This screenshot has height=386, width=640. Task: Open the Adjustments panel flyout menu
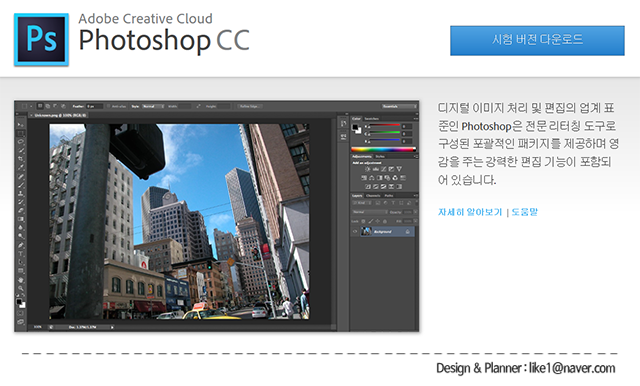point(416,157)
